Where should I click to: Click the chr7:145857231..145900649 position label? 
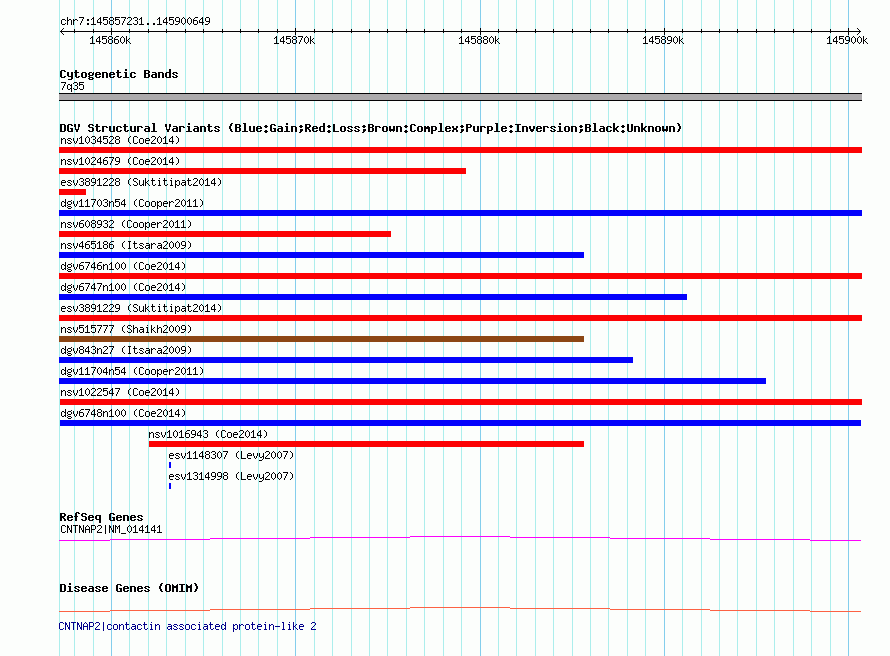[135, 21]
